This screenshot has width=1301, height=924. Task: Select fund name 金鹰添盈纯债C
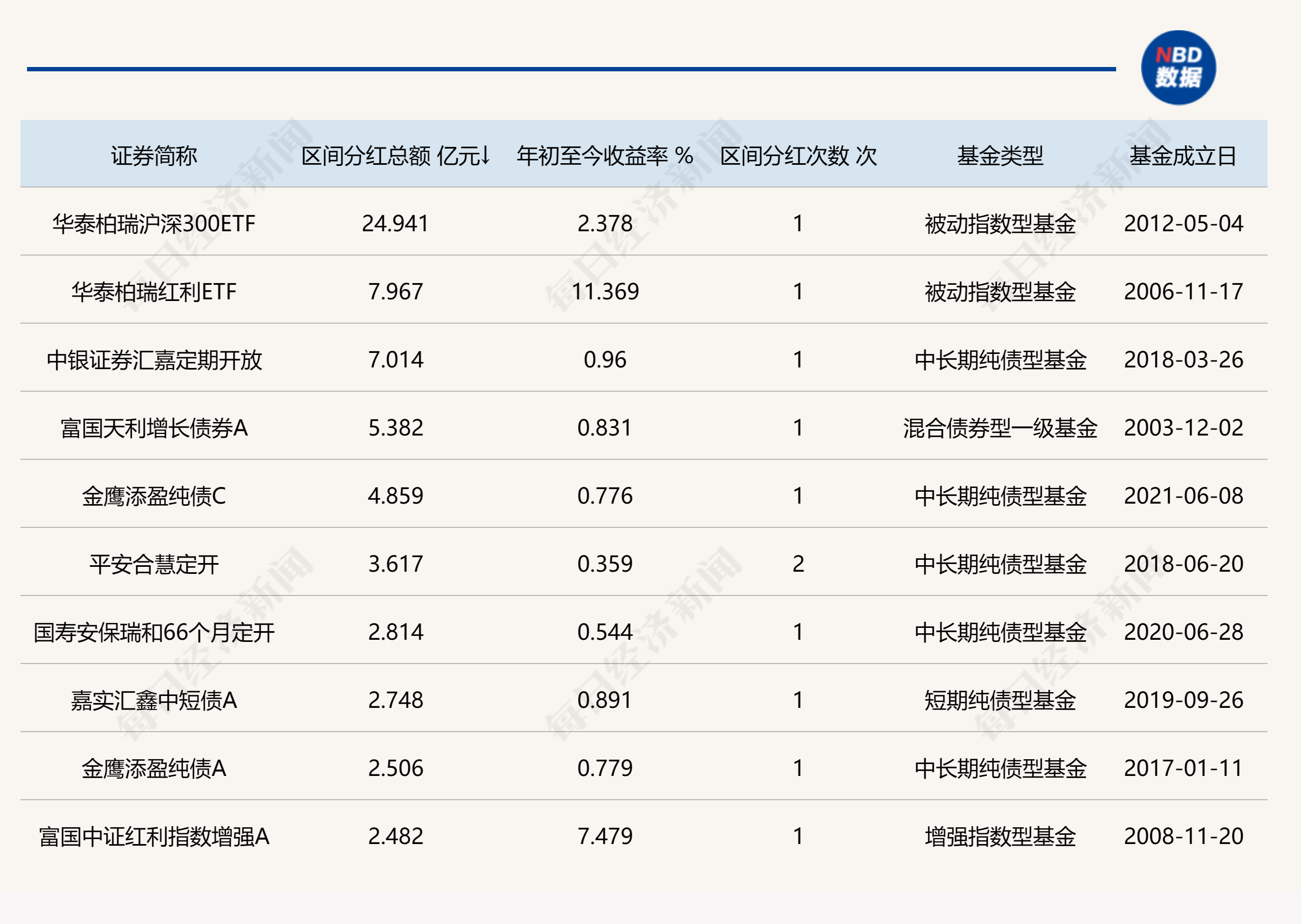click(153, 496)
